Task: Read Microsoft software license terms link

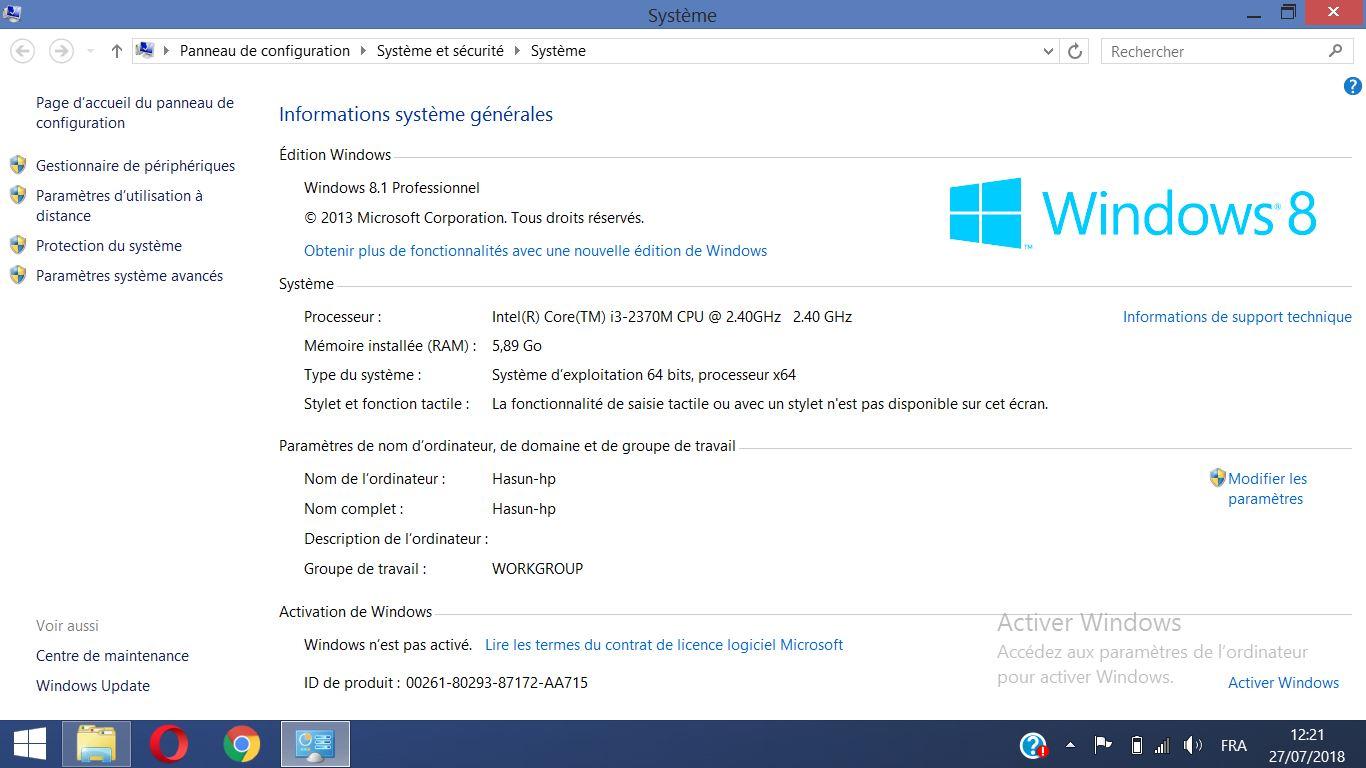Action: tap(664, 644)
